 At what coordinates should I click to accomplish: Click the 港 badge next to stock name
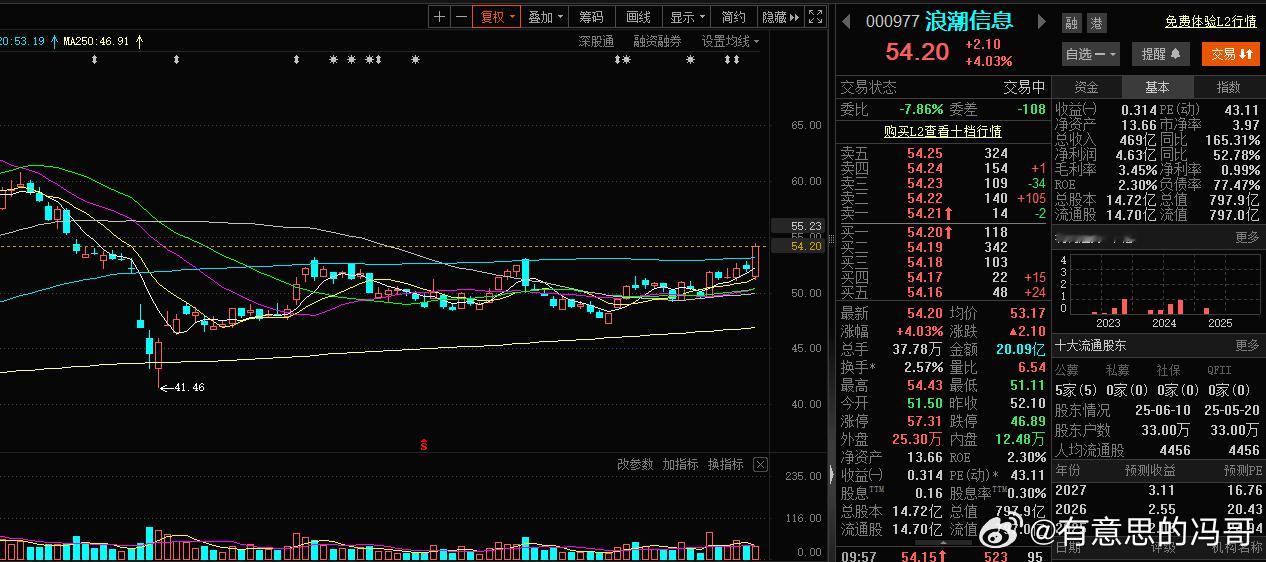click(1097, 23)
